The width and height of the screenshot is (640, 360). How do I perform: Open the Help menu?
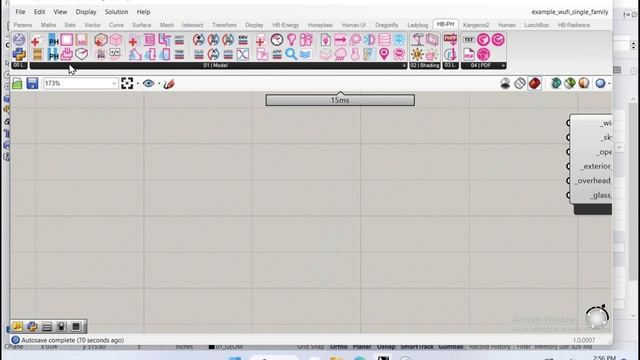[x=143, y=12]
